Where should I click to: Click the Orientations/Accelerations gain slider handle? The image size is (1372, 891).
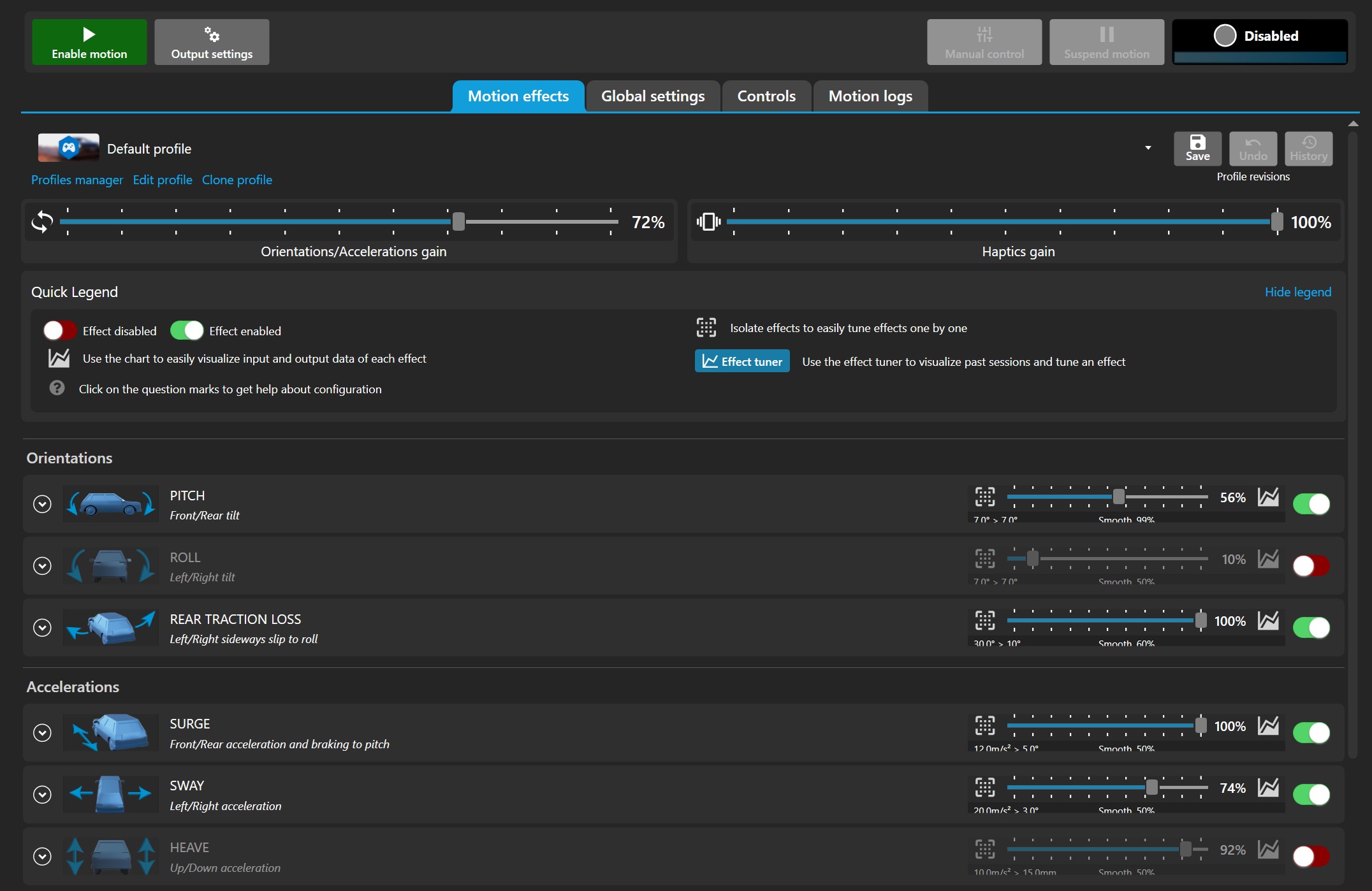pos(458,222)
